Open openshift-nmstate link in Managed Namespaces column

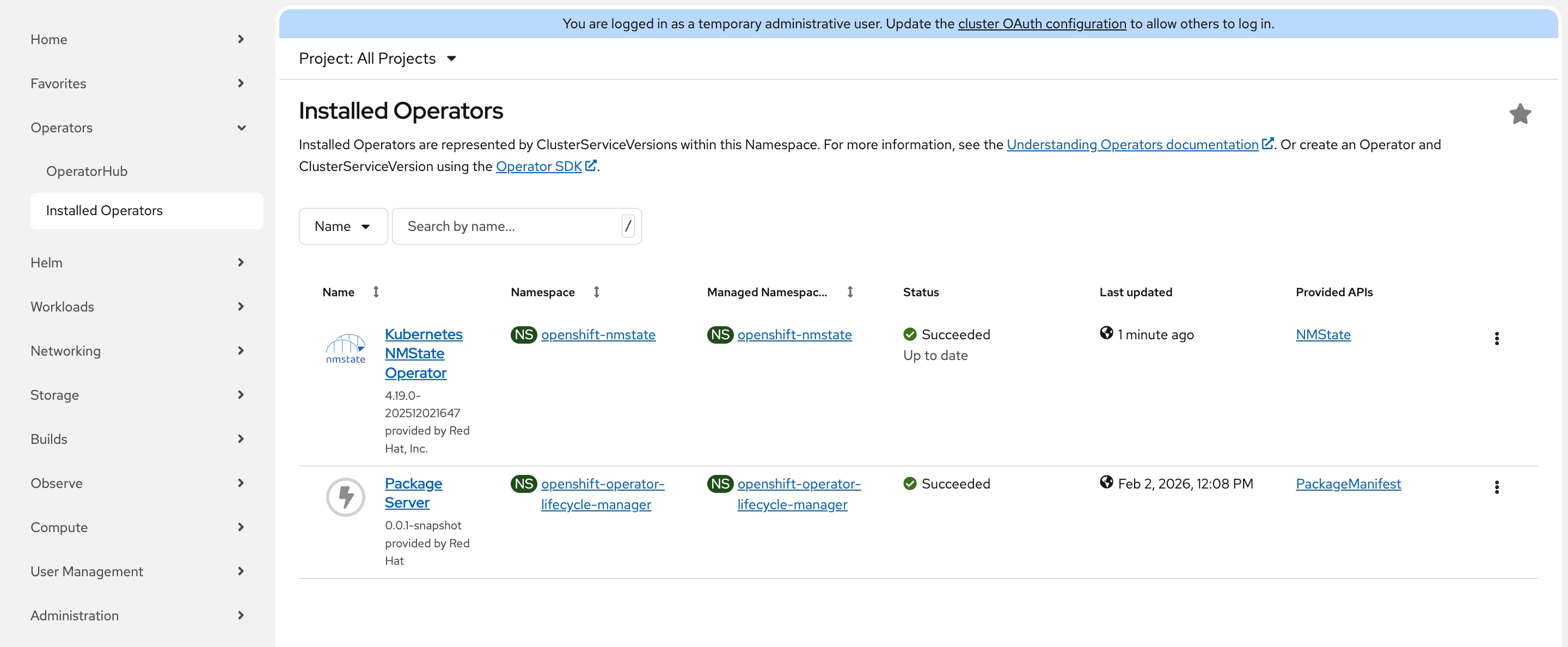(794, 335)
